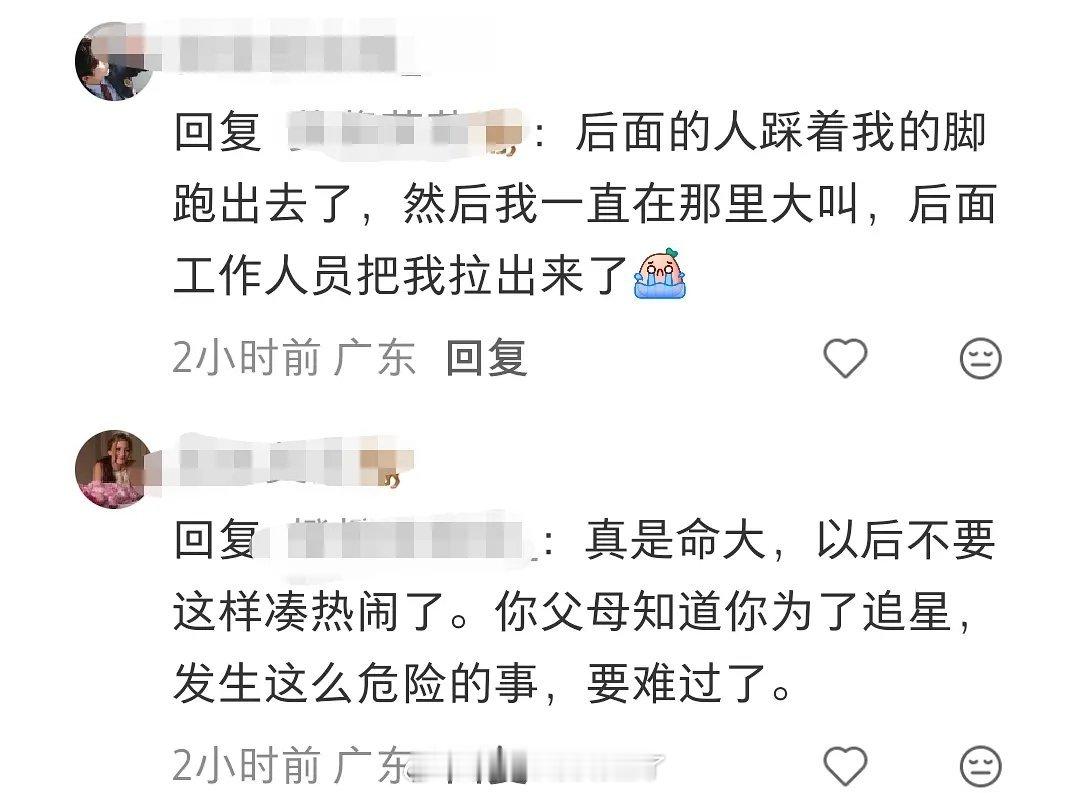
Task: Select the comment text starting with 后面的人踩着我的脚
Action: point(584,203)
